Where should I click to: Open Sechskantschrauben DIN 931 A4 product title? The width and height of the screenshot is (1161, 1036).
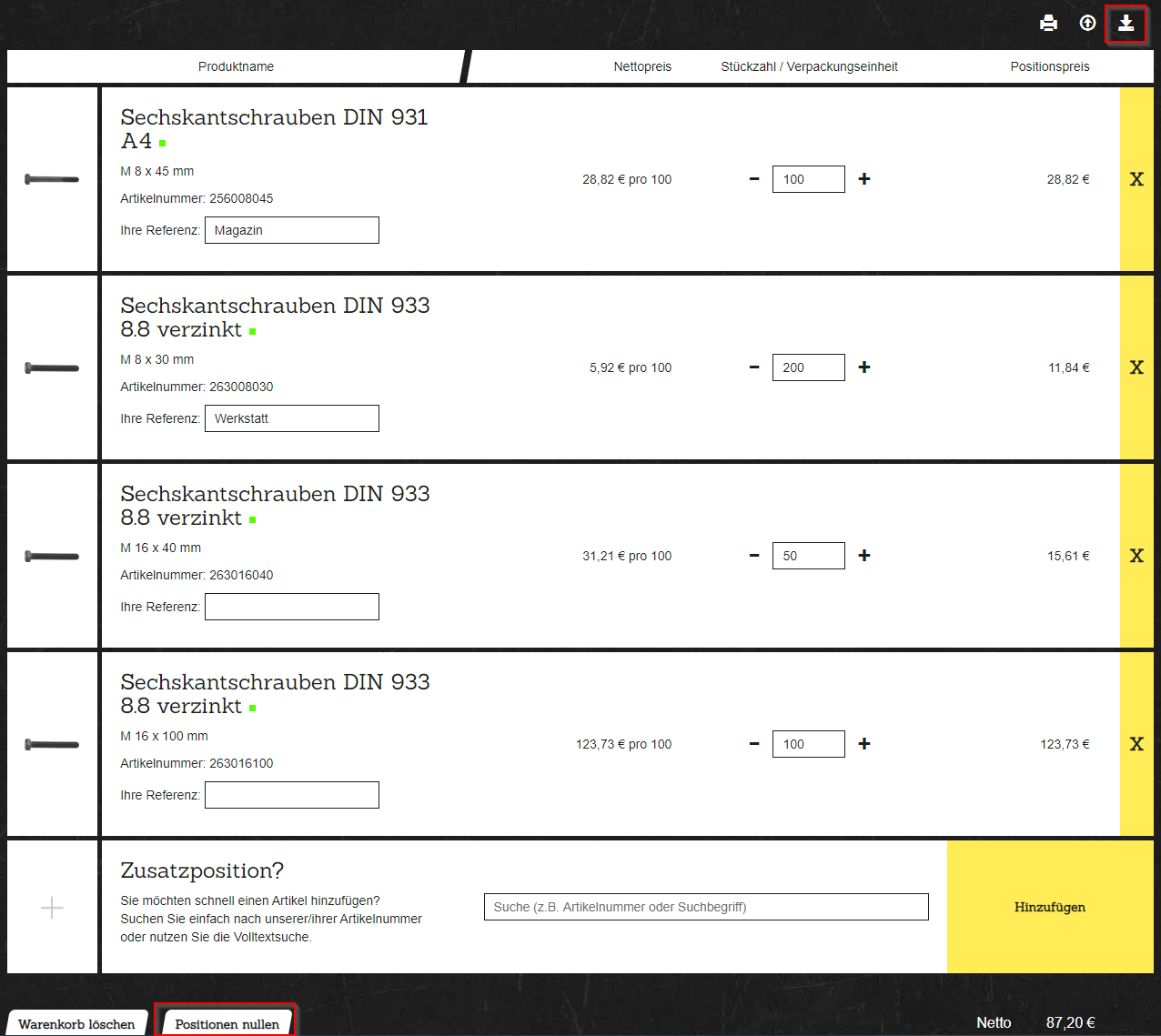[x=274, y=128]
